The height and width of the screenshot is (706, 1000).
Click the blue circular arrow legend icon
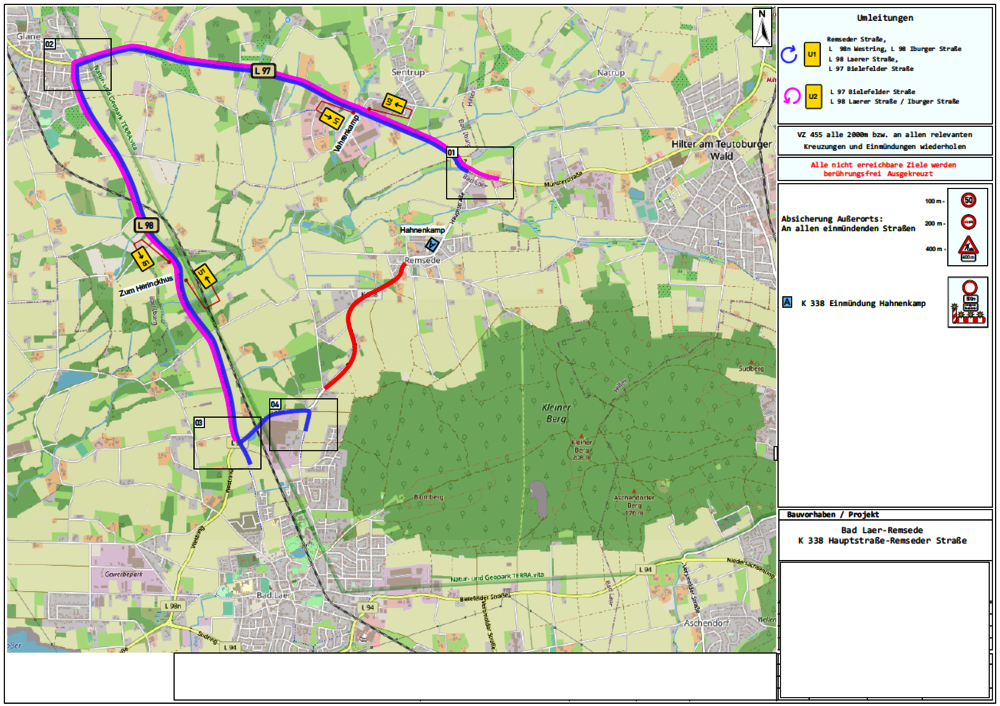[x=789, y=54]
